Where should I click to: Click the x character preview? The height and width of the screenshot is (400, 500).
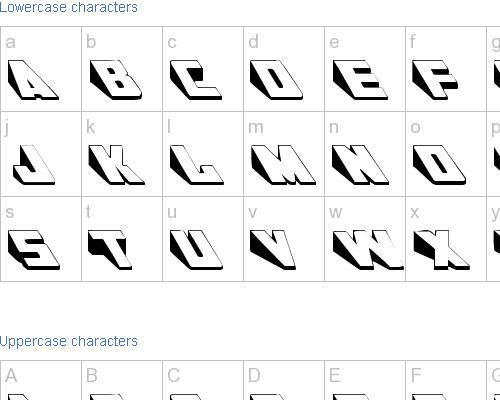tap(442, 250)
